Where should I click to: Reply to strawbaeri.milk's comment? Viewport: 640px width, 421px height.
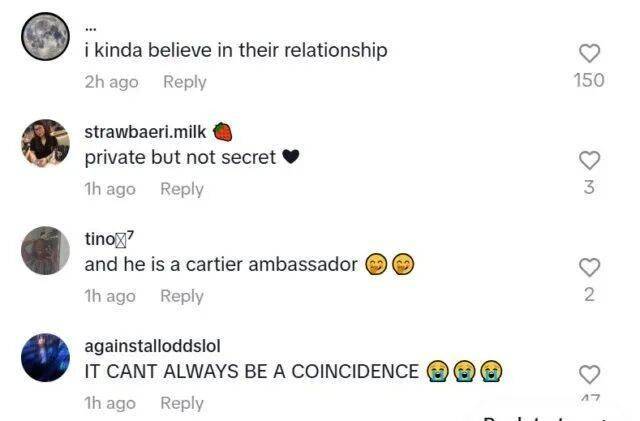pos(182,189)
